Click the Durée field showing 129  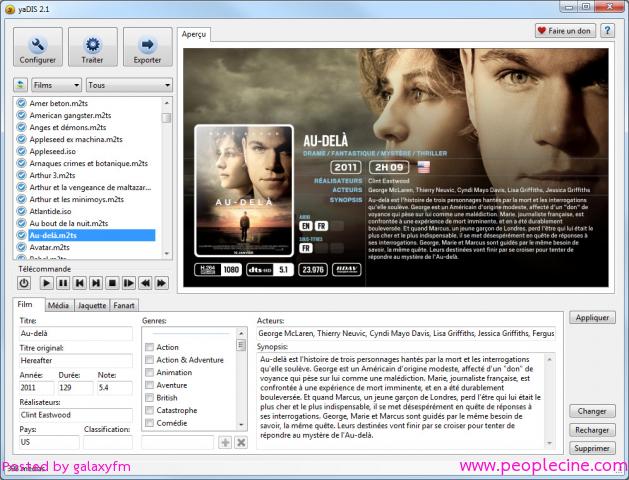pyautogui.click(x=76, y=388)
